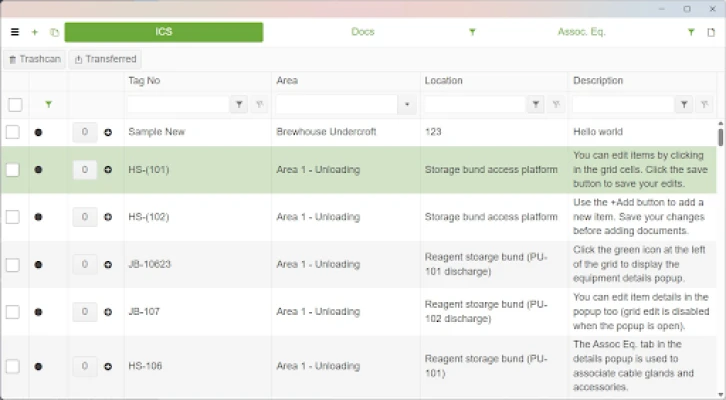This screenshot has height=400, width=726.
Task: Open the Area filter dropdown
Action: [407, 104]
